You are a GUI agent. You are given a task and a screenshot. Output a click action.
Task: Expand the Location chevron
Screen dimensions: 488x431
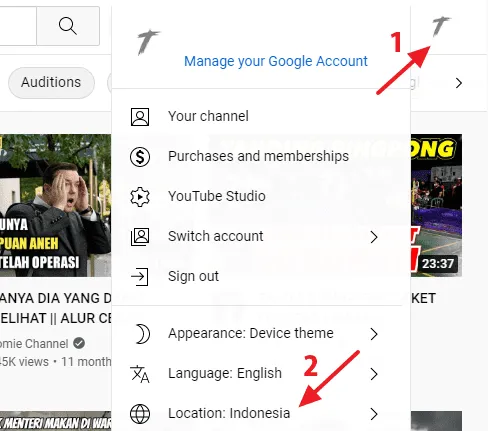[374, 414]
